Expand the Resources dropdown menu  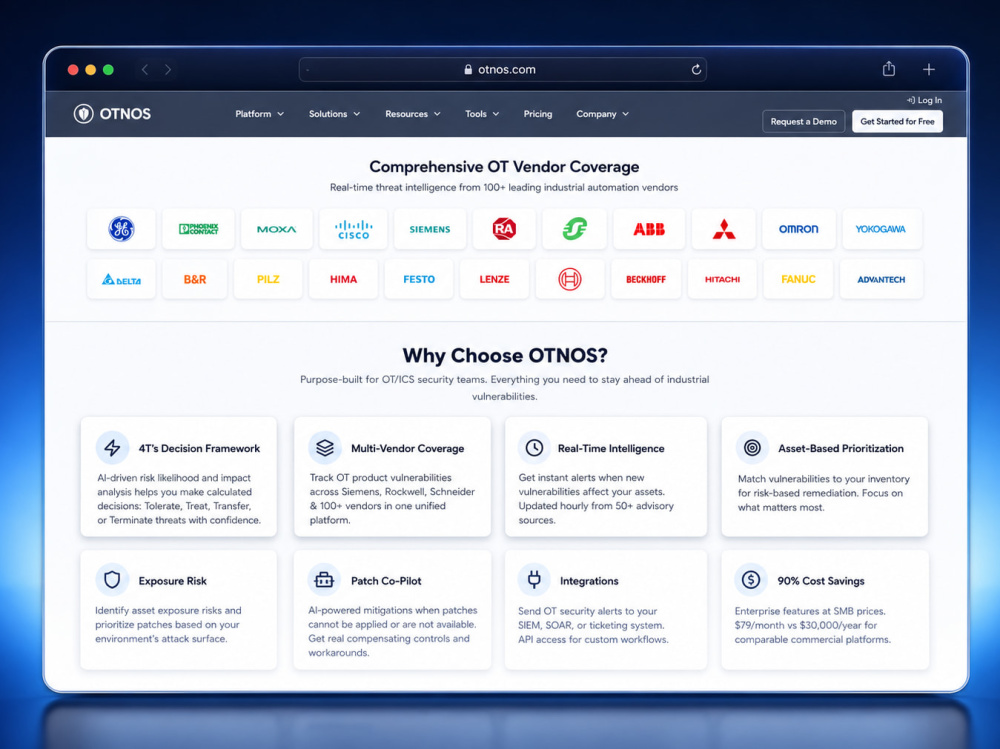click(413, 114)
